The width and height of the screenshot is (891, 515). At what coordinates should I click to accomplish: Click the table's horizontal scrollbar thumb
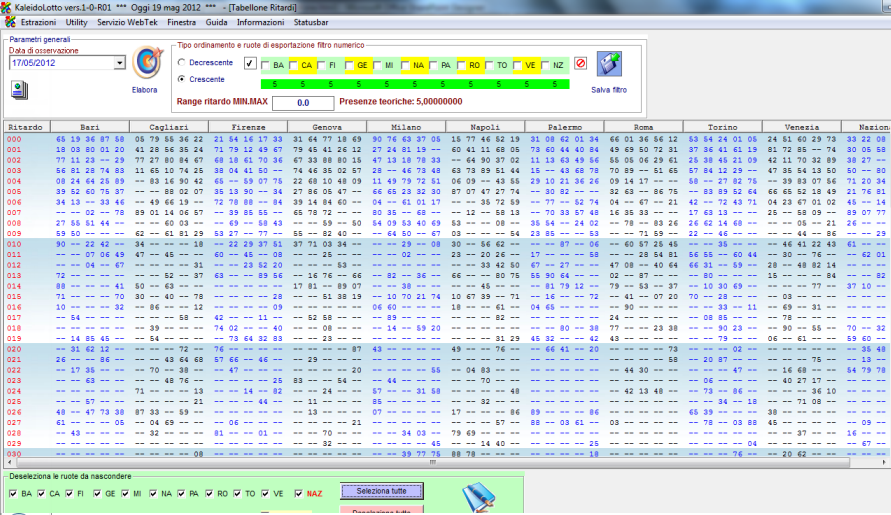[x=431, y=462]
